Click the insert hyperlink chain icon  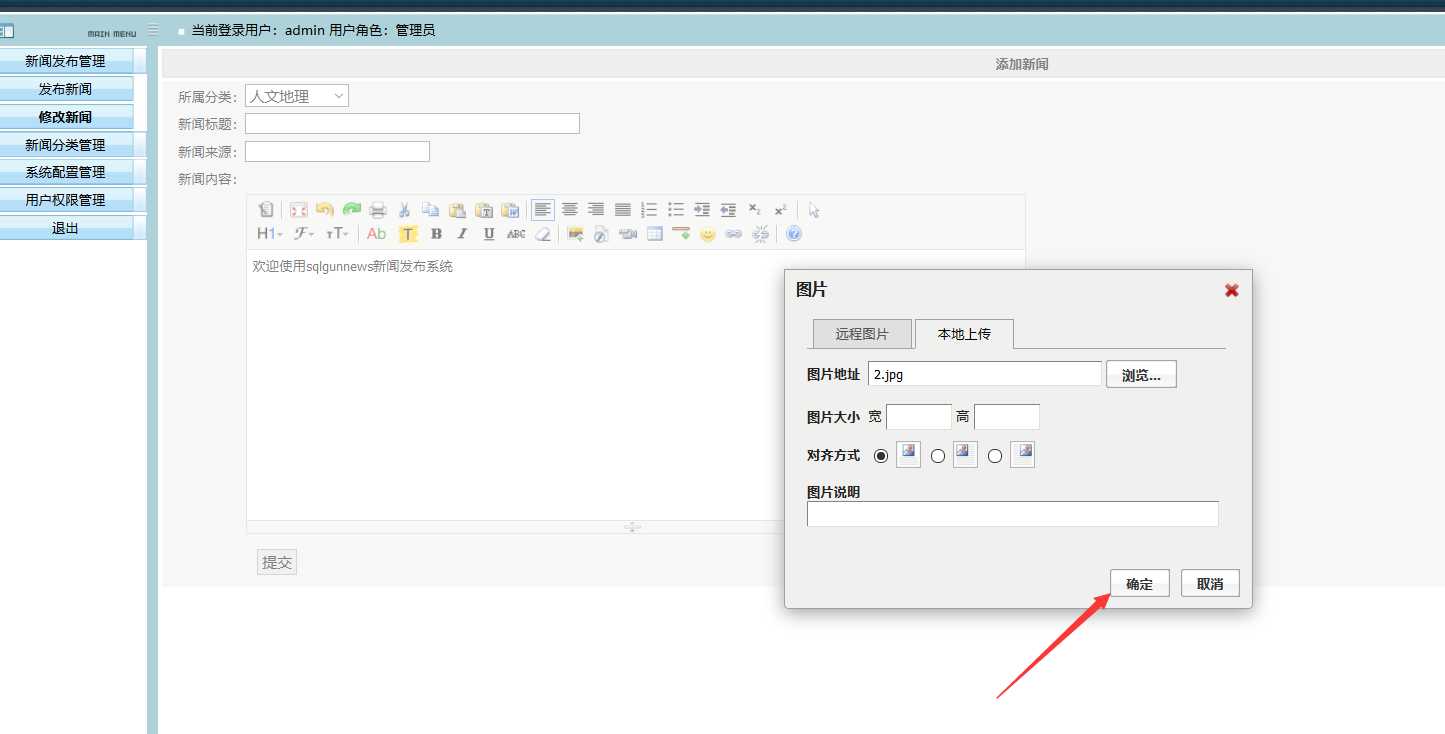[x=734, y=234]
